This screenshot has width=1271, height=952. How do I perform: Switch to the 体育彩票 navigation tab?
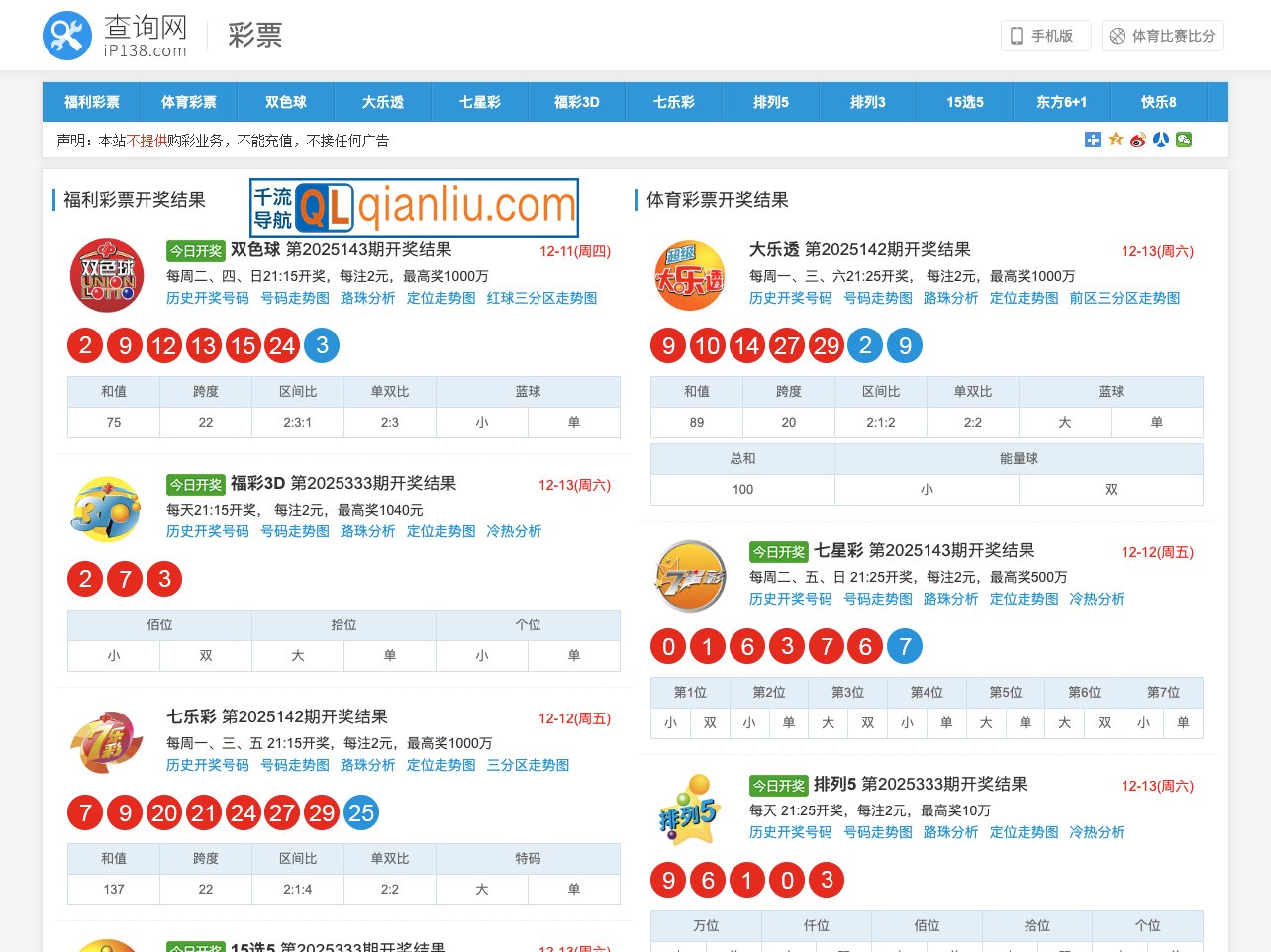(188, 101)
